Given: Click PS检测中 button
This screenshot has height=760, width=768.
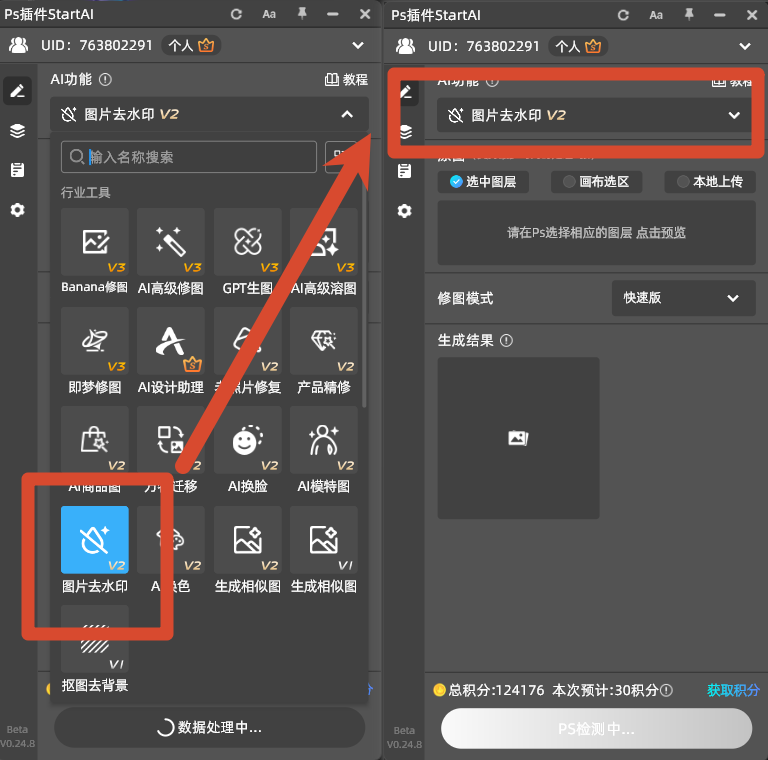Looking at the screenshot, I should point(596,729).
